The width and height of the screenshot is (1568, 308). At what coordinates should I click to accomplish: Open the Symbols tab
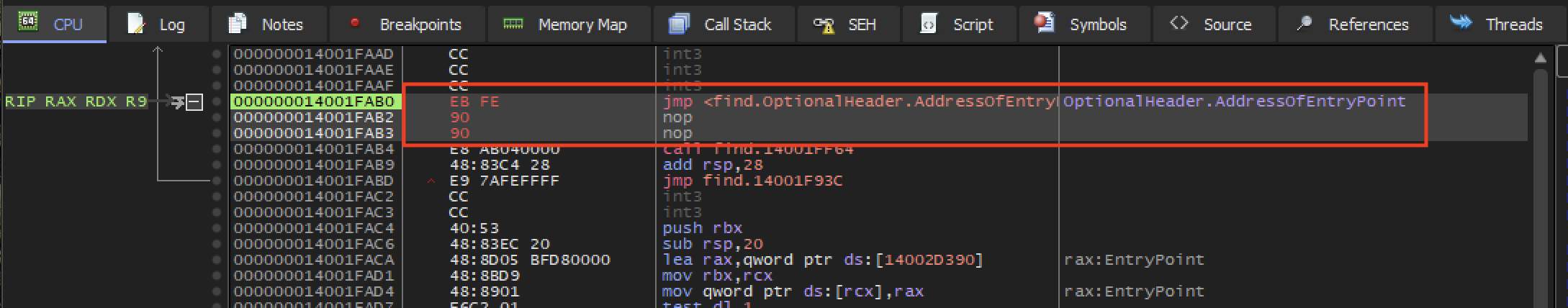[1083, 24]
